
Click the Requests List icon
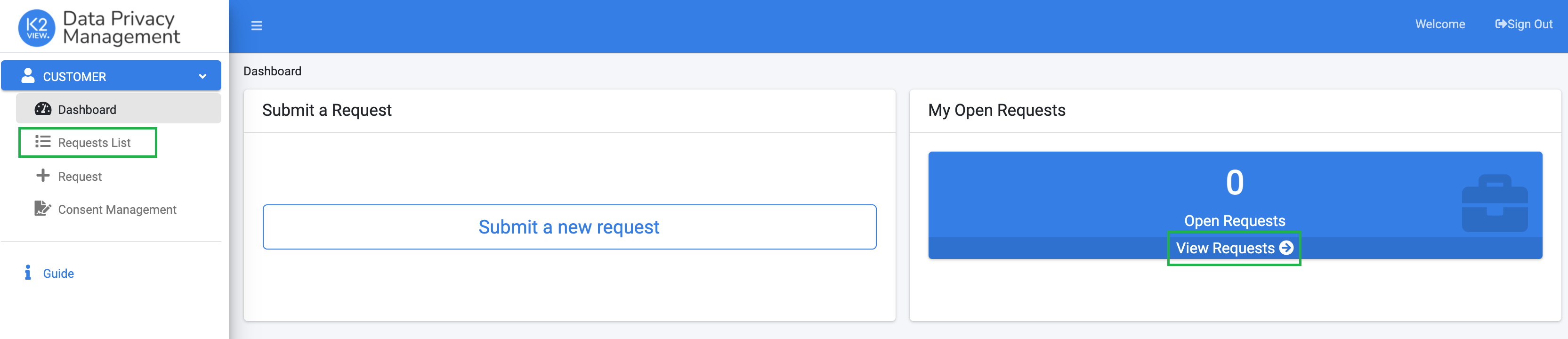tap(42, 142)
